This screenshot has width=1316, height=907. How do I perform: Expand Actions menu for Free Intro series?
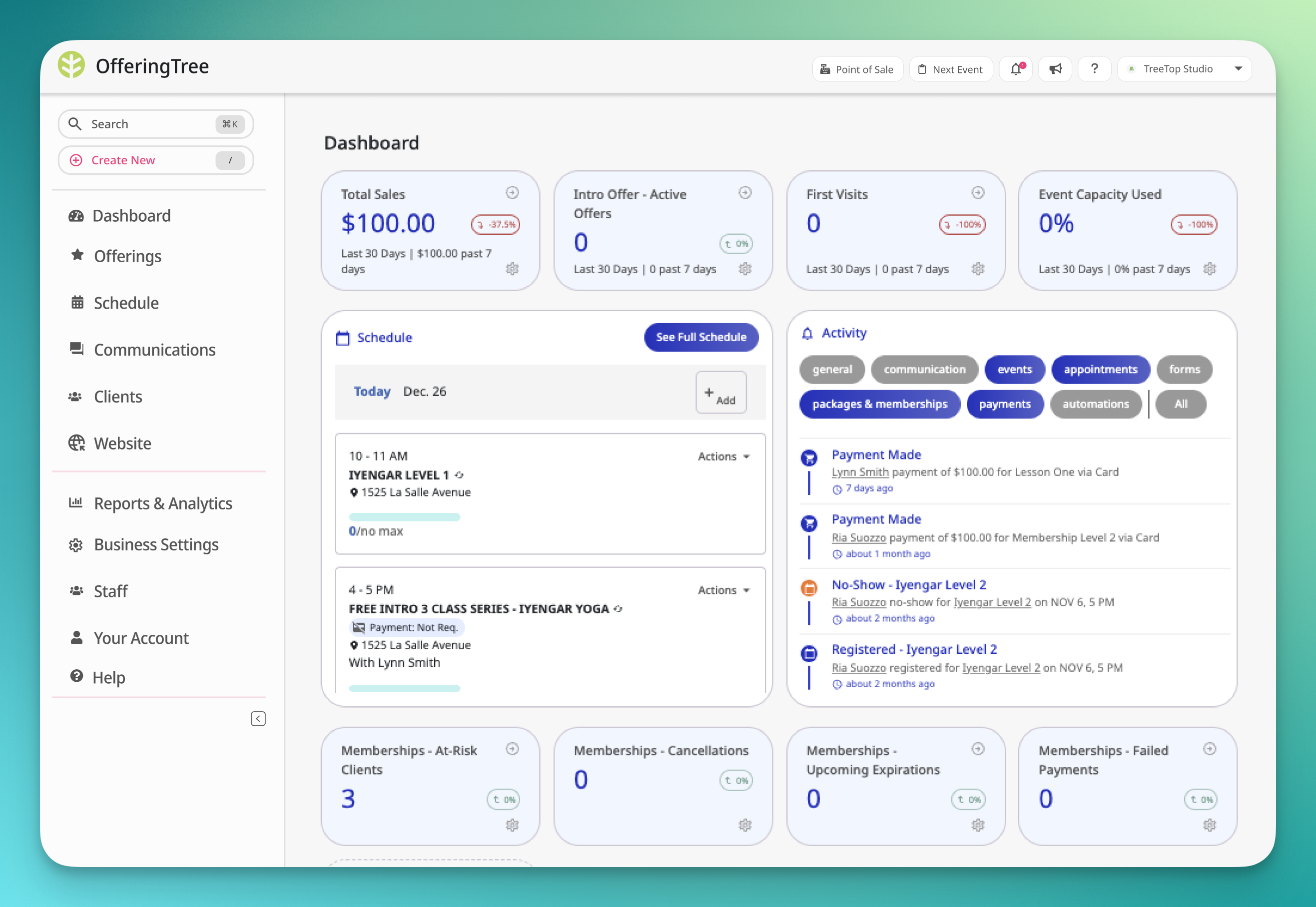(723, 590)
